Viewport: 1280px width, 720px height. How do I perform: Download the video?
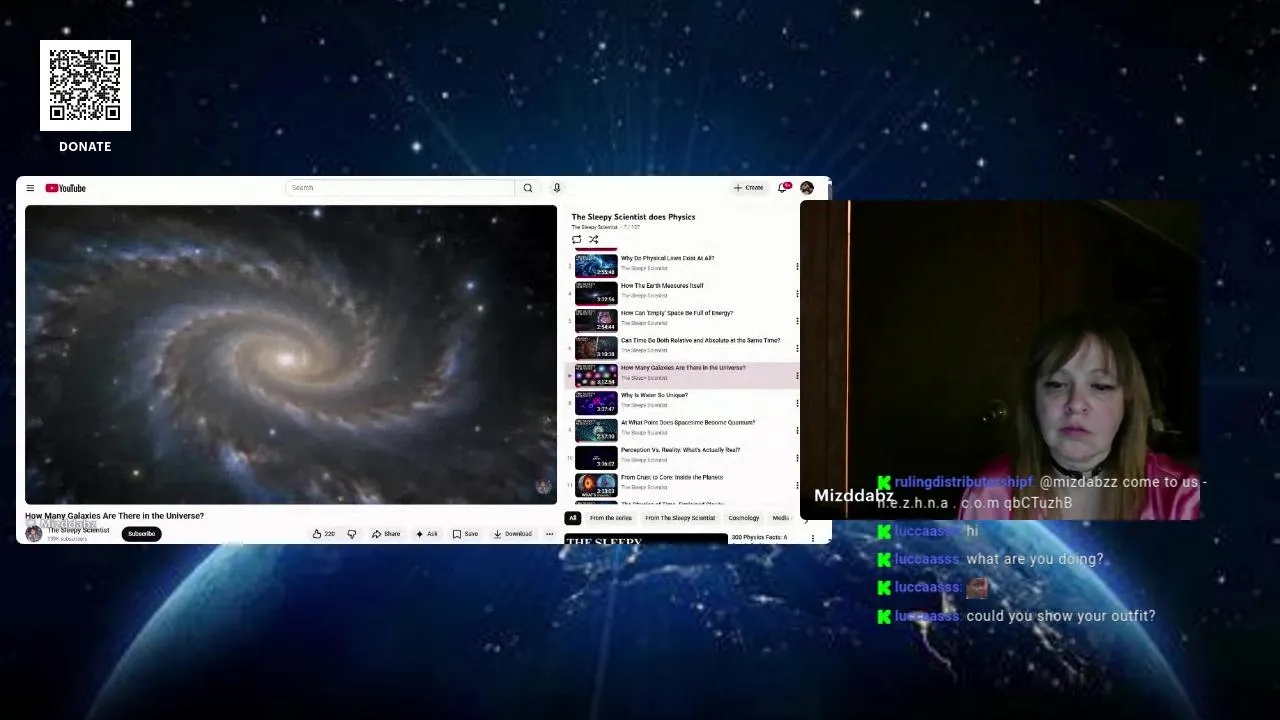tap(513, 534)
